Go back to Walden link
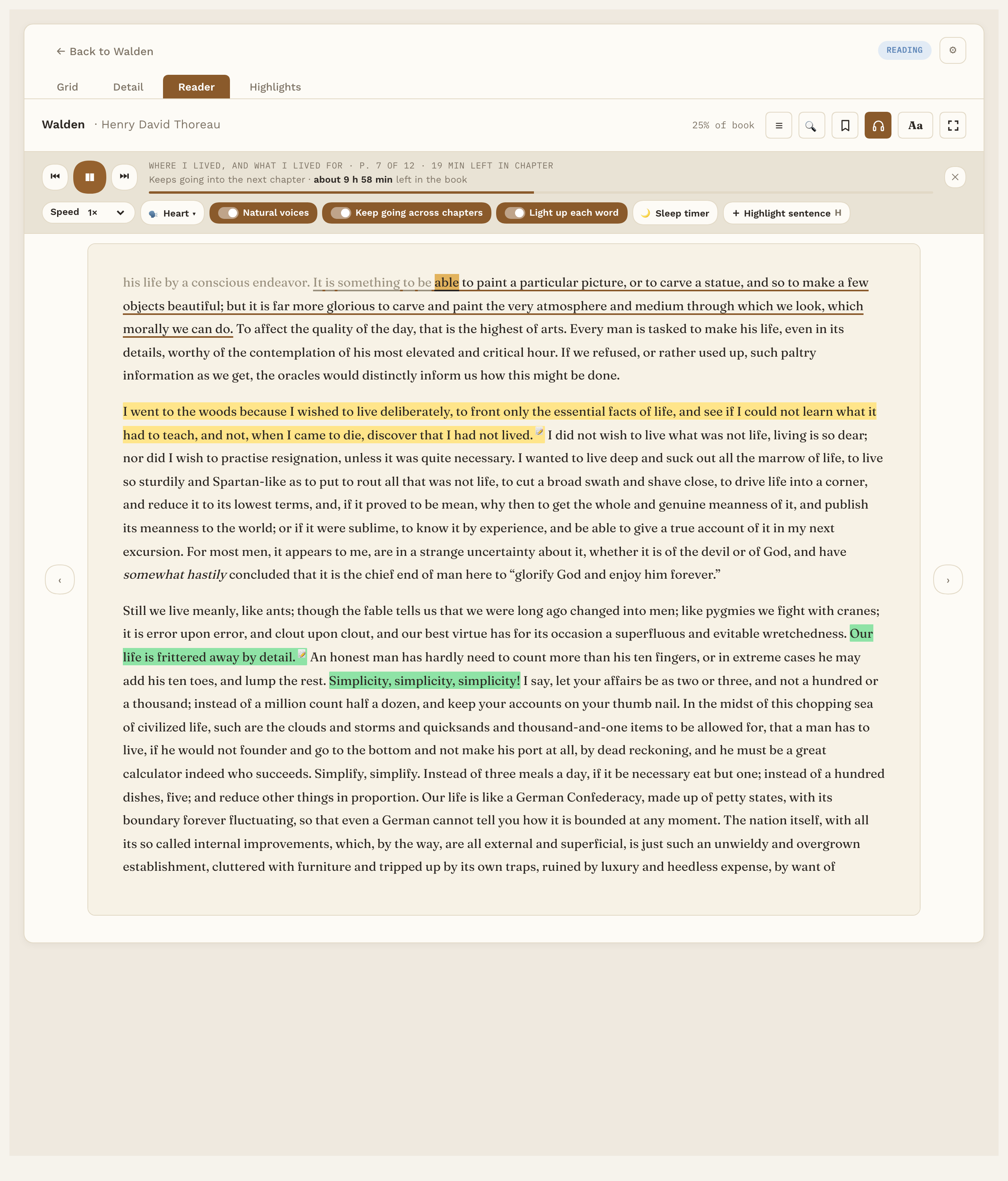The width and height of the screenshot is (1008, 1181). click(105, 51)
